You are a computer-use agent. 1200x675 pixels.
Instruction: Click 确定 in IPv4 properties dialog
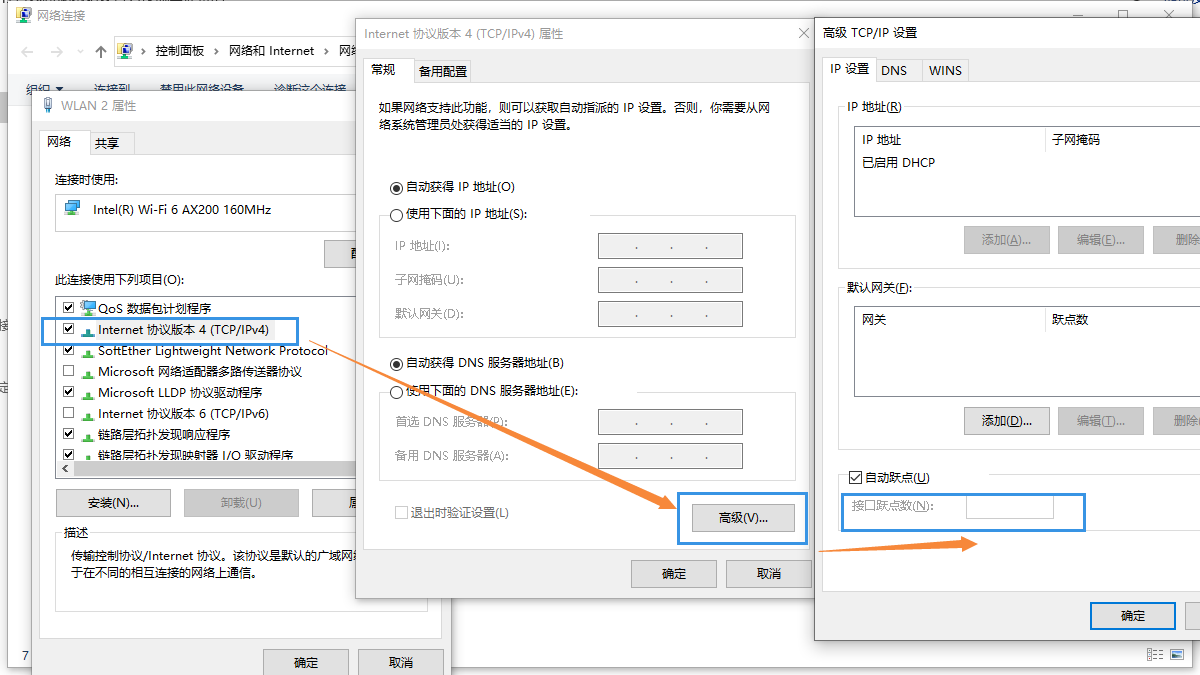674,573
